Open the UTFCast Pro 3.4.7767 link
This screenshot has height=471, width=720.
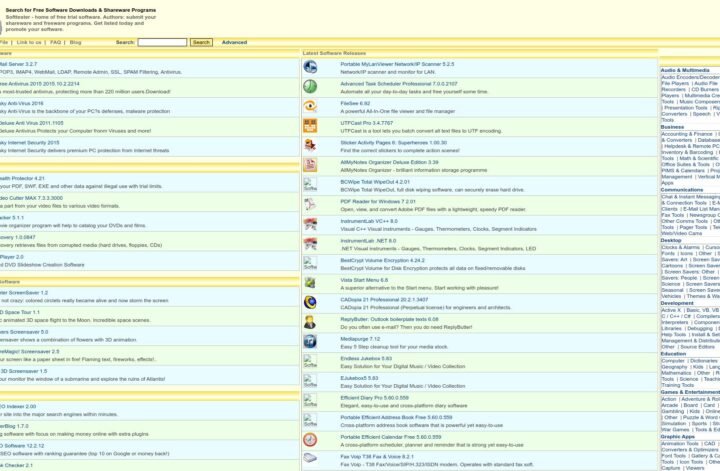point(366,123)
